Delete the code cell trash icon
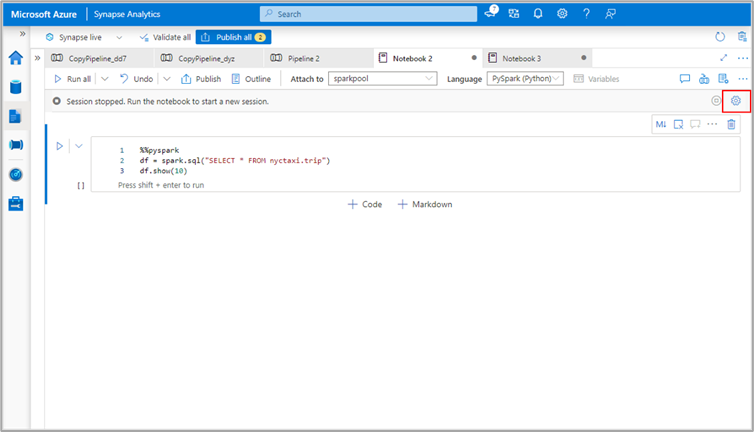 (731, 124)
